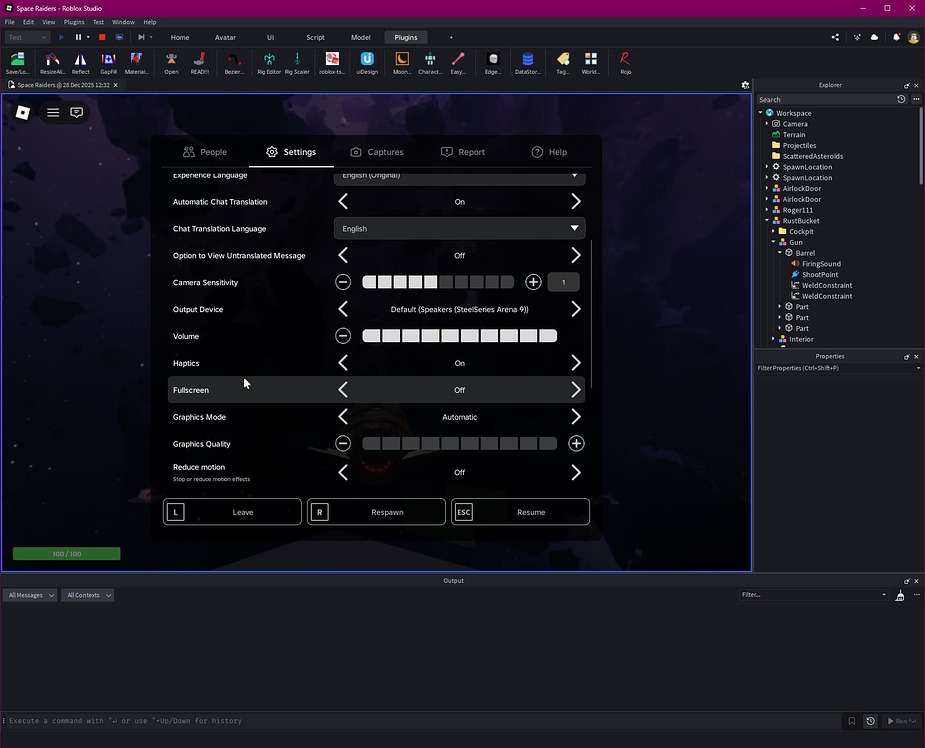Decrease Camera Sensitivity with minus button
This screenshot has width=925, height=748.
click(x=343, y=283)
